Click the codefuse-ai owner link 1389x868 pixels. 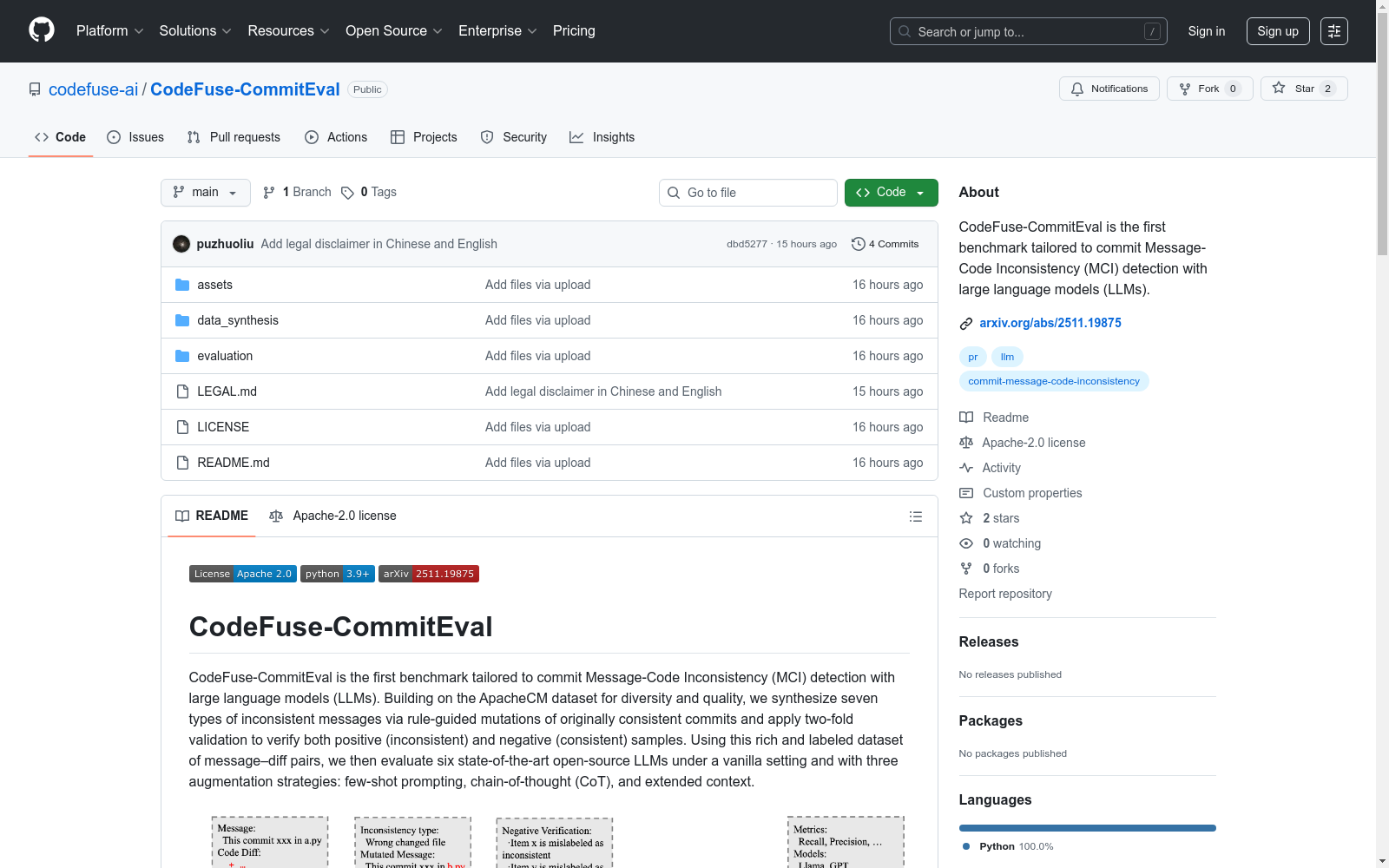(94, 89)
